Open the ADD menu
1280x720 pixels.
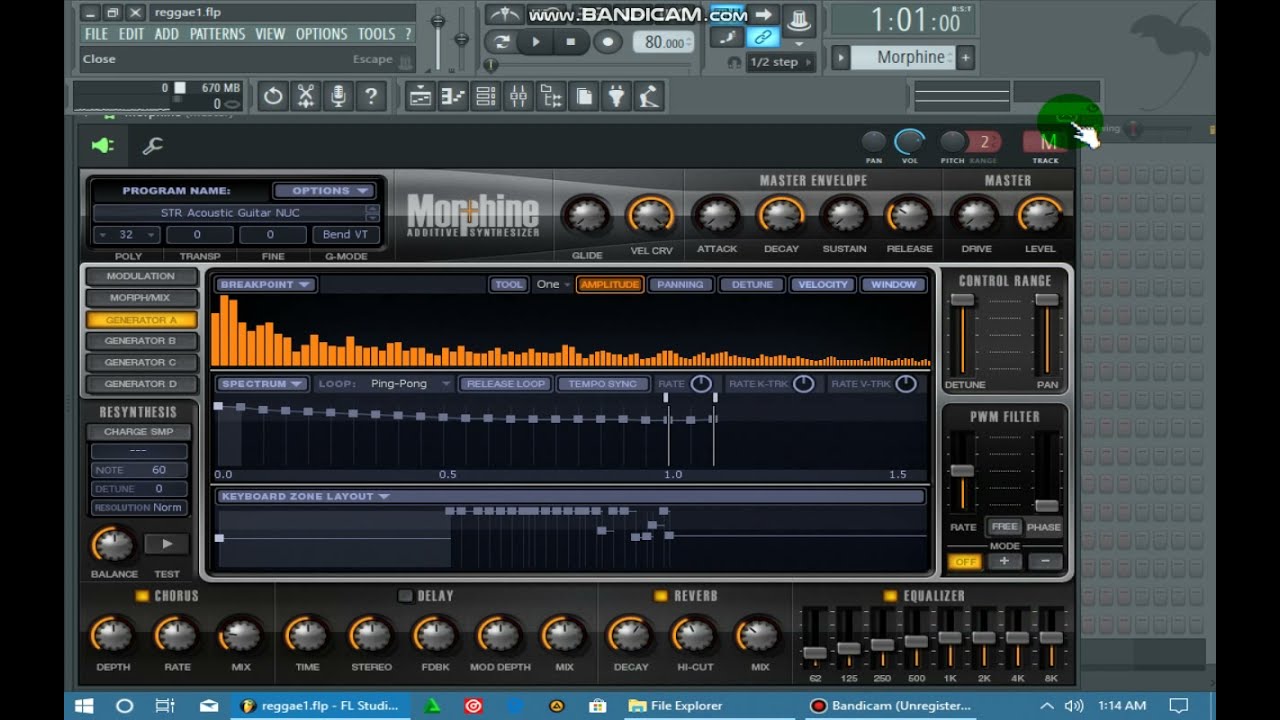167,34
